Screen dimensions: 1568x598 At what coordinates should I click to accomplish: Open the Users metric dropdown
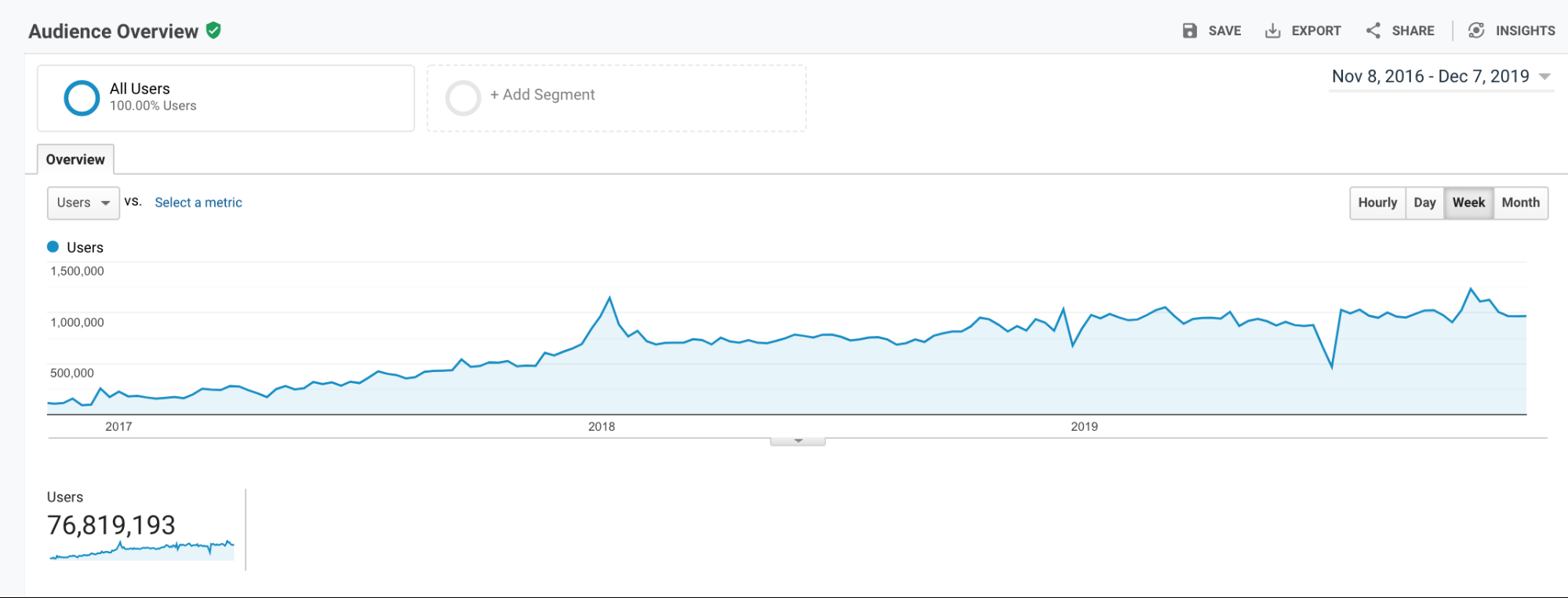[83, 202]
